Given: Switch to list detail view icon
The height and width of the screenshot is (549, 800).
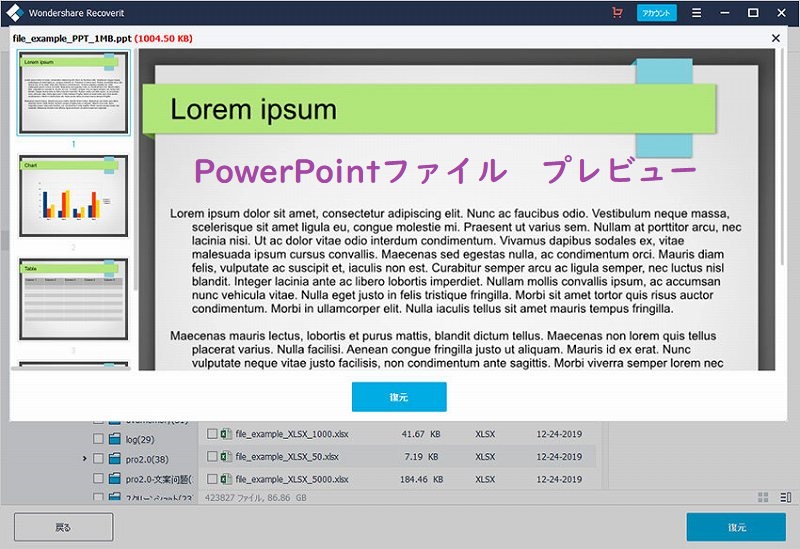Looking at the screenshot, I should 786,497.
